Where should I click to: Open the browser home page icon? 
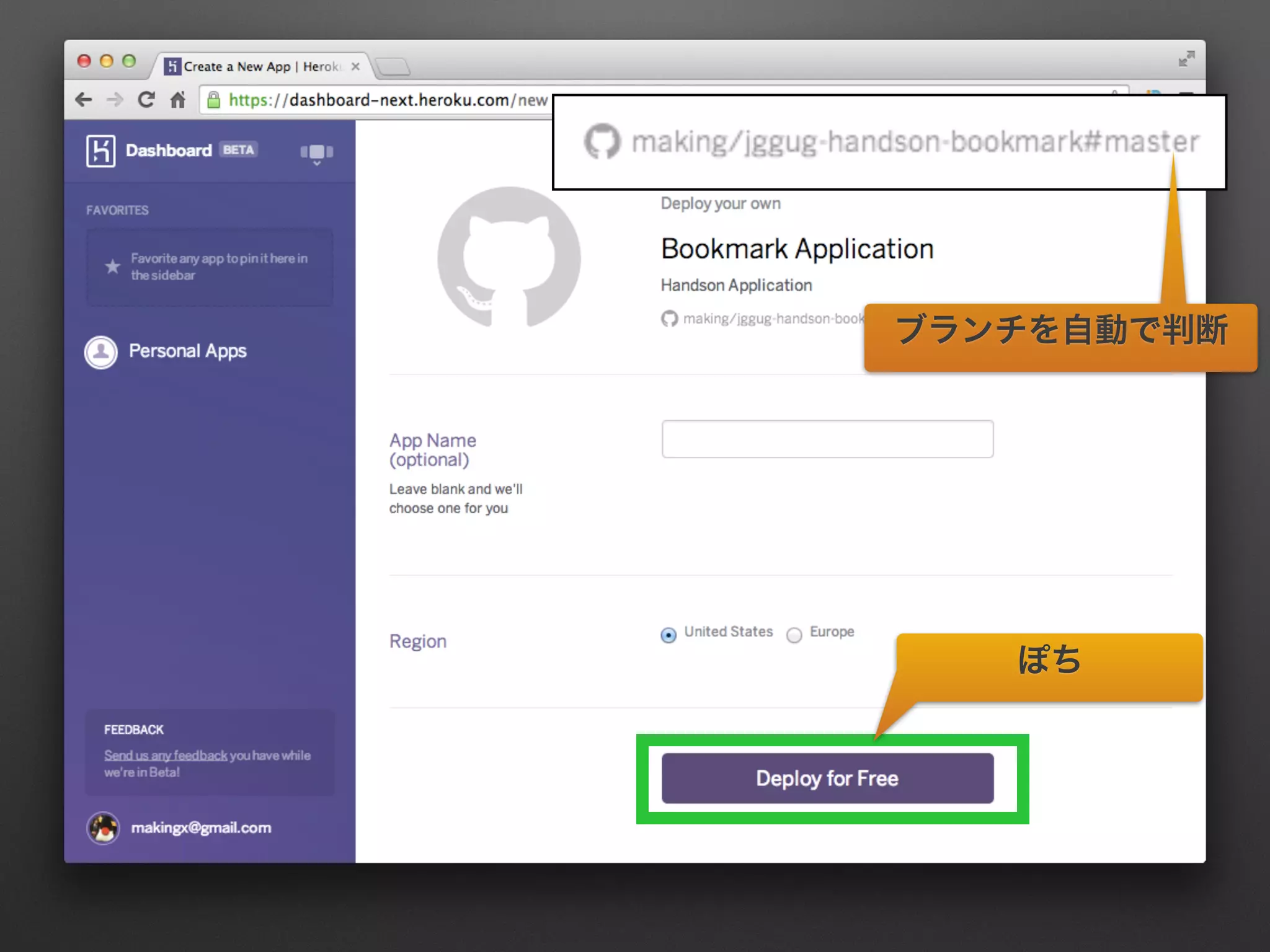pos(178,99)
